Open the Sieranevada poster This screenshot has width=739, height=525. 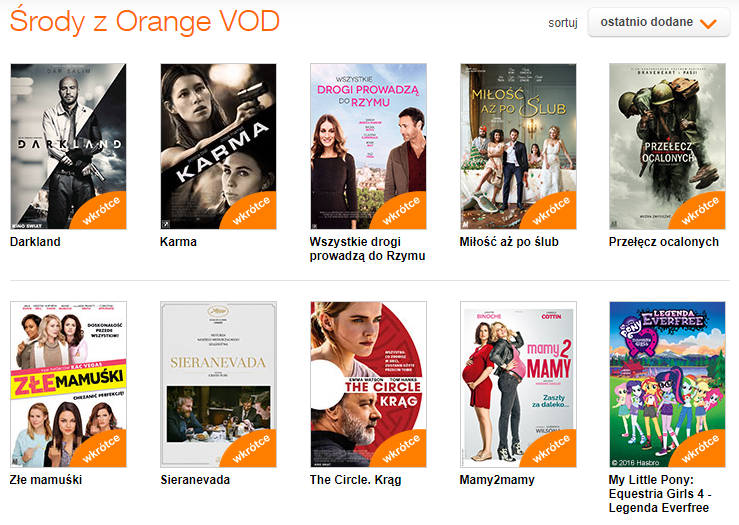(x=218, y=385)
